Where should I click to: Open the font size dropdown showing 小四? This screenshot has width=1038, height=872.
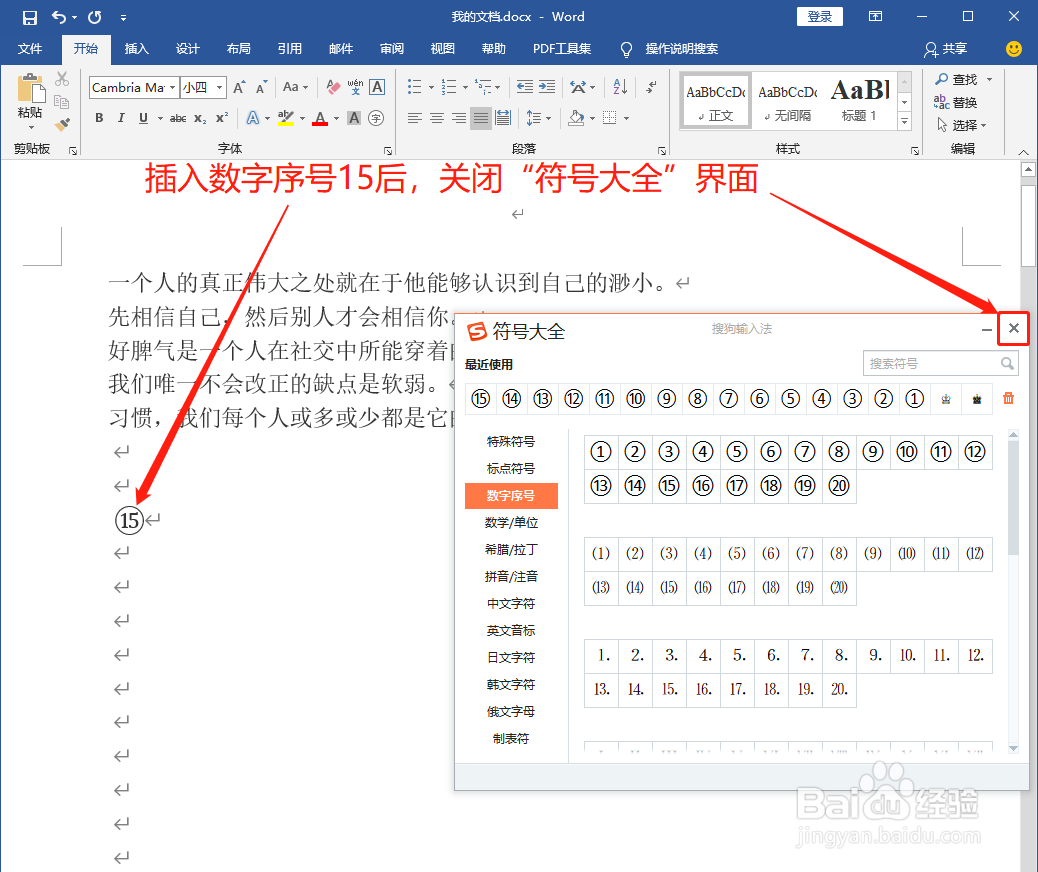click(x=218, y=87)
